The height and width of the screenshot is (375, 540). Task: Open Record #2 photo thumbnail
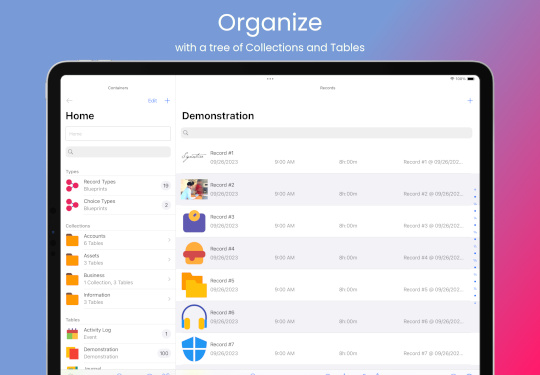click(x=194, y=189)
